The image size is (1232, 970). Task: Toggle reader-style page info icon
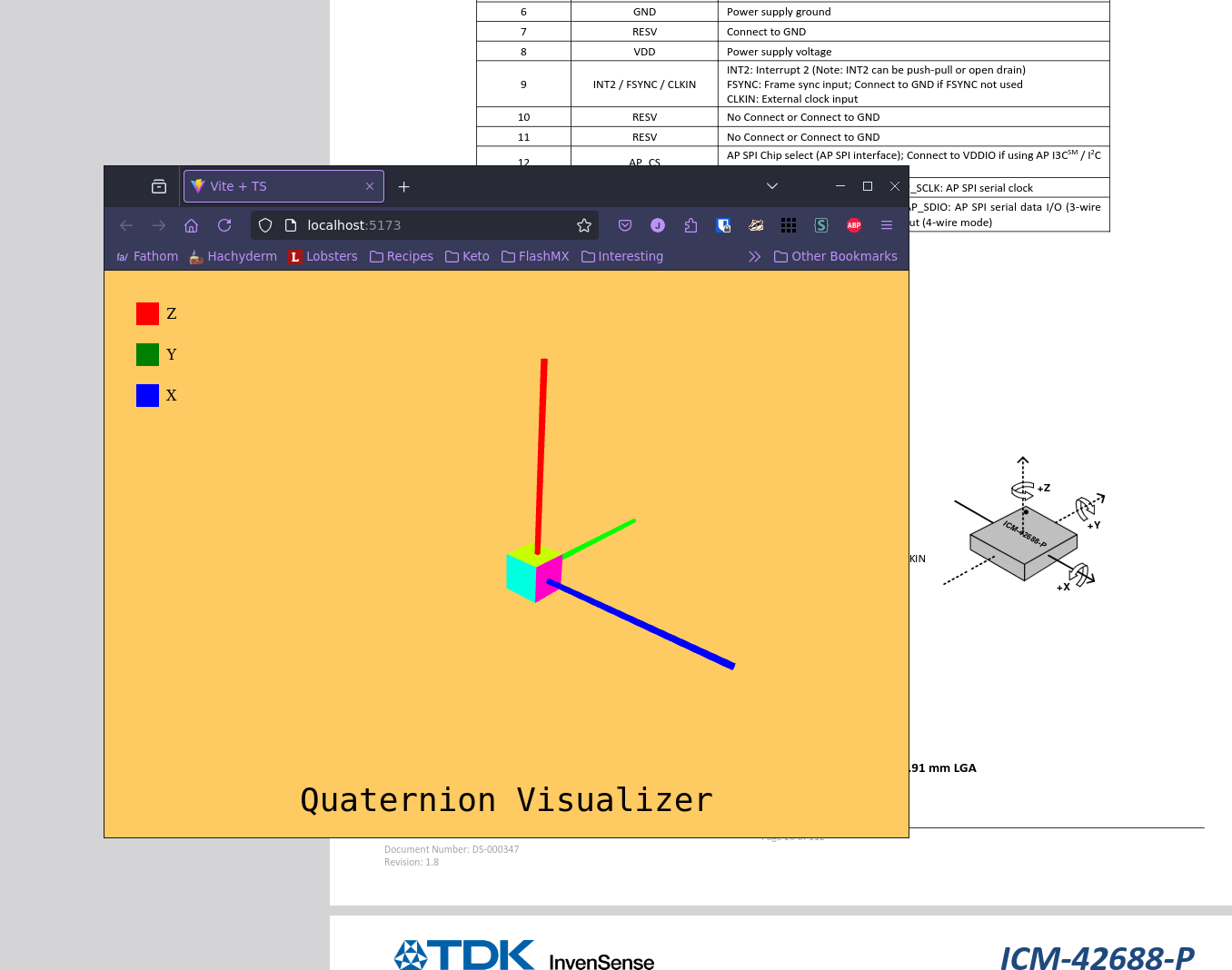(x=289, y=224)
